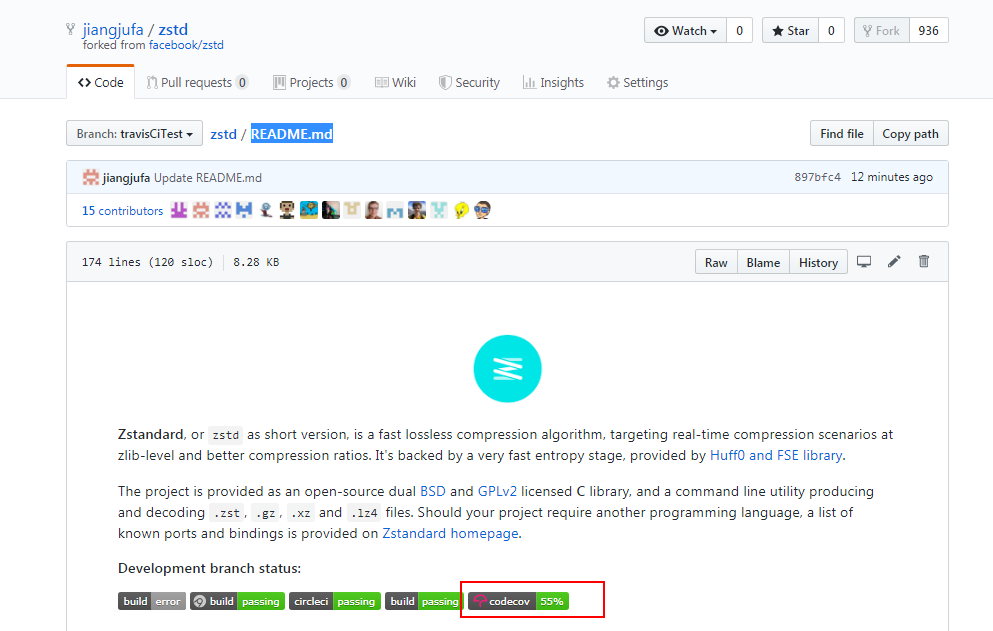Open the zstd breadcrumb root folder
Image resolution: width=993 pixels, height=631 pixels.
click(223, 134)
